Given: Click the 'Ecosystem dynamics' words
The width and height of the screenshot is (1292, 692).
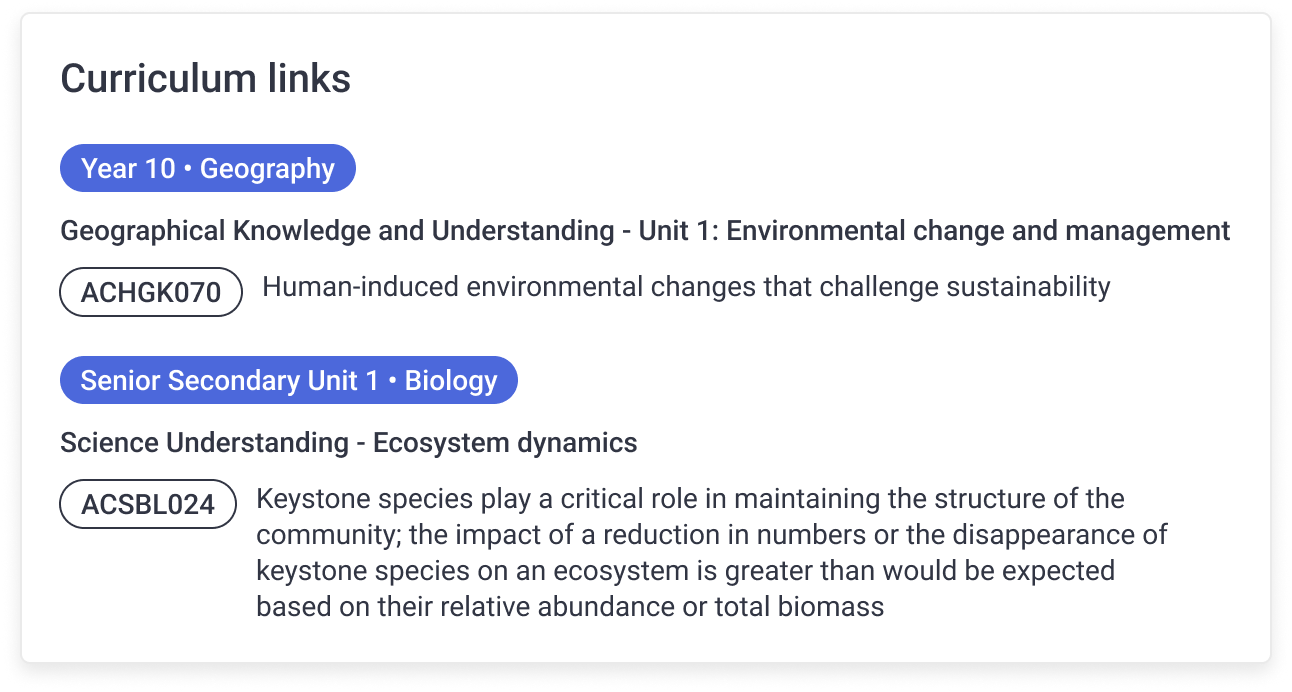Looking at the screenshot, I should [x=505, y=442].
